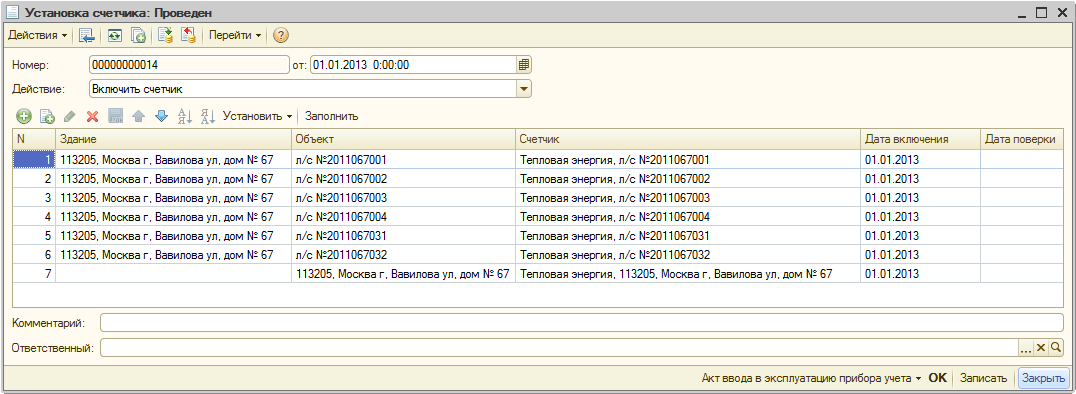Viewport: 1076px width, 394px height.
Task: Select object cell л/с №2011067031
Action: (x=404, y=236)
